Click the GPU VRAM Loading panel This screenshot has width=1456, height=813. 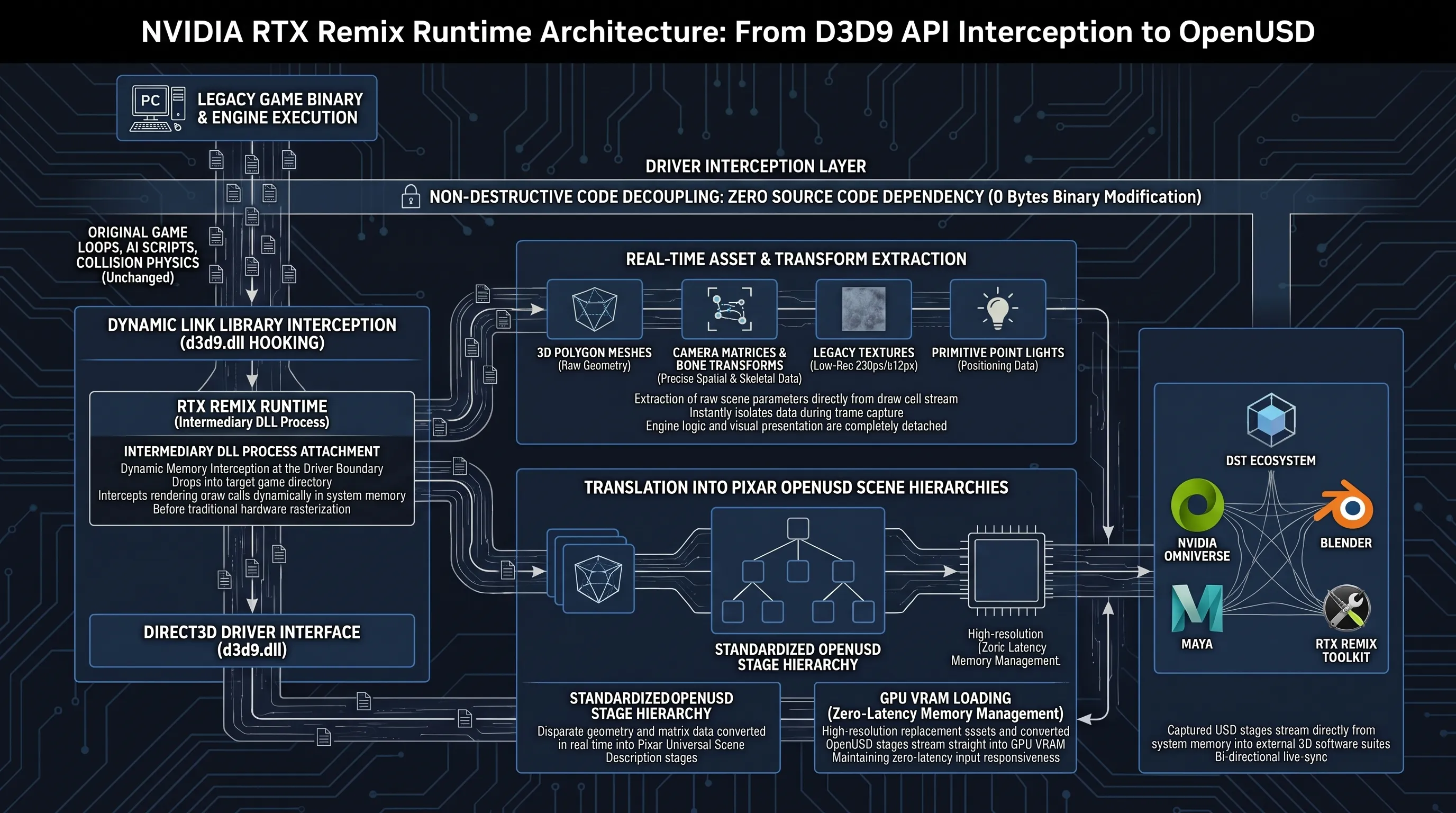945,728
